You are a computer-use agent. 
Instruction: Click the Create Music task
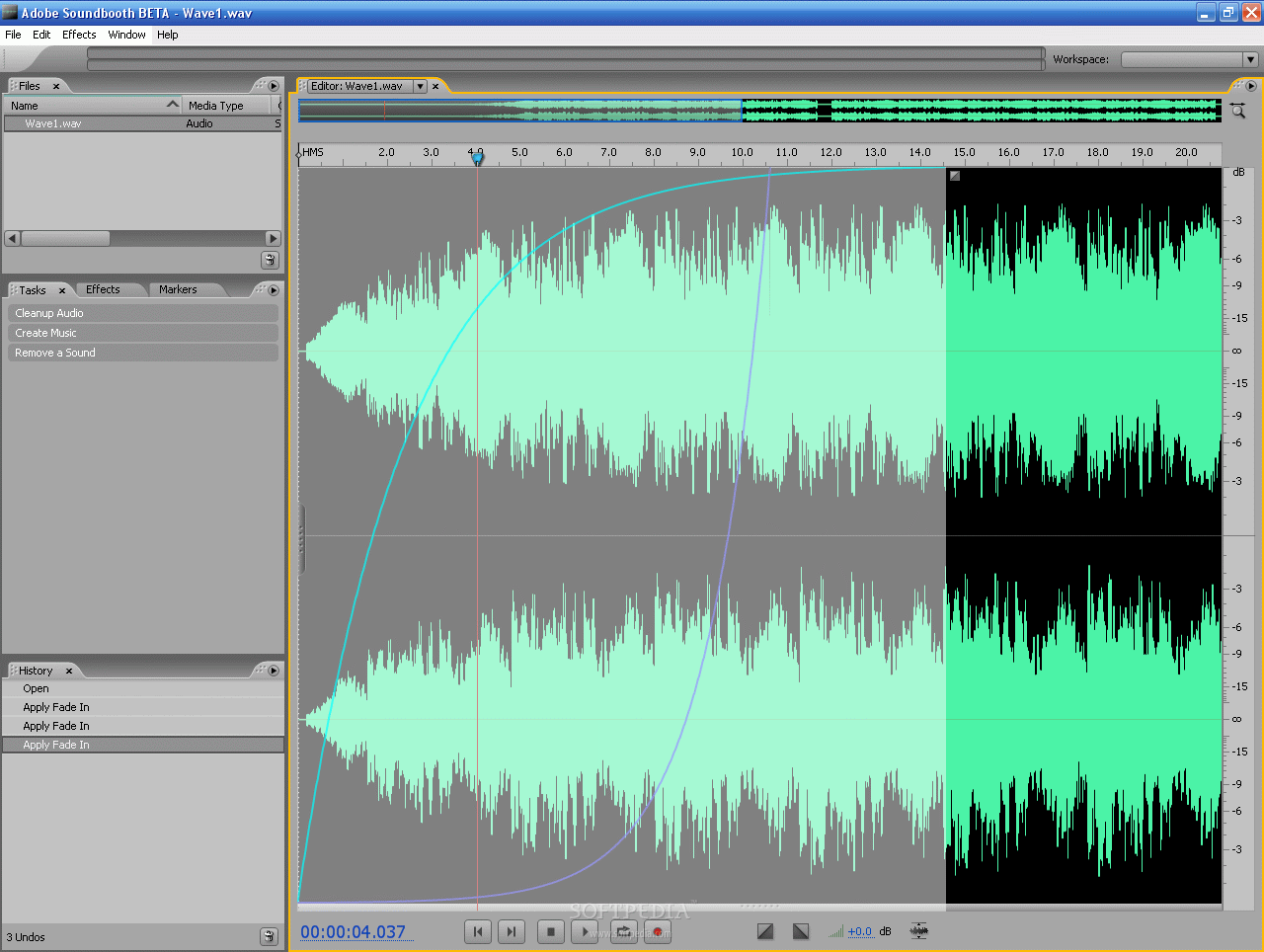click(x=143, y=333)
